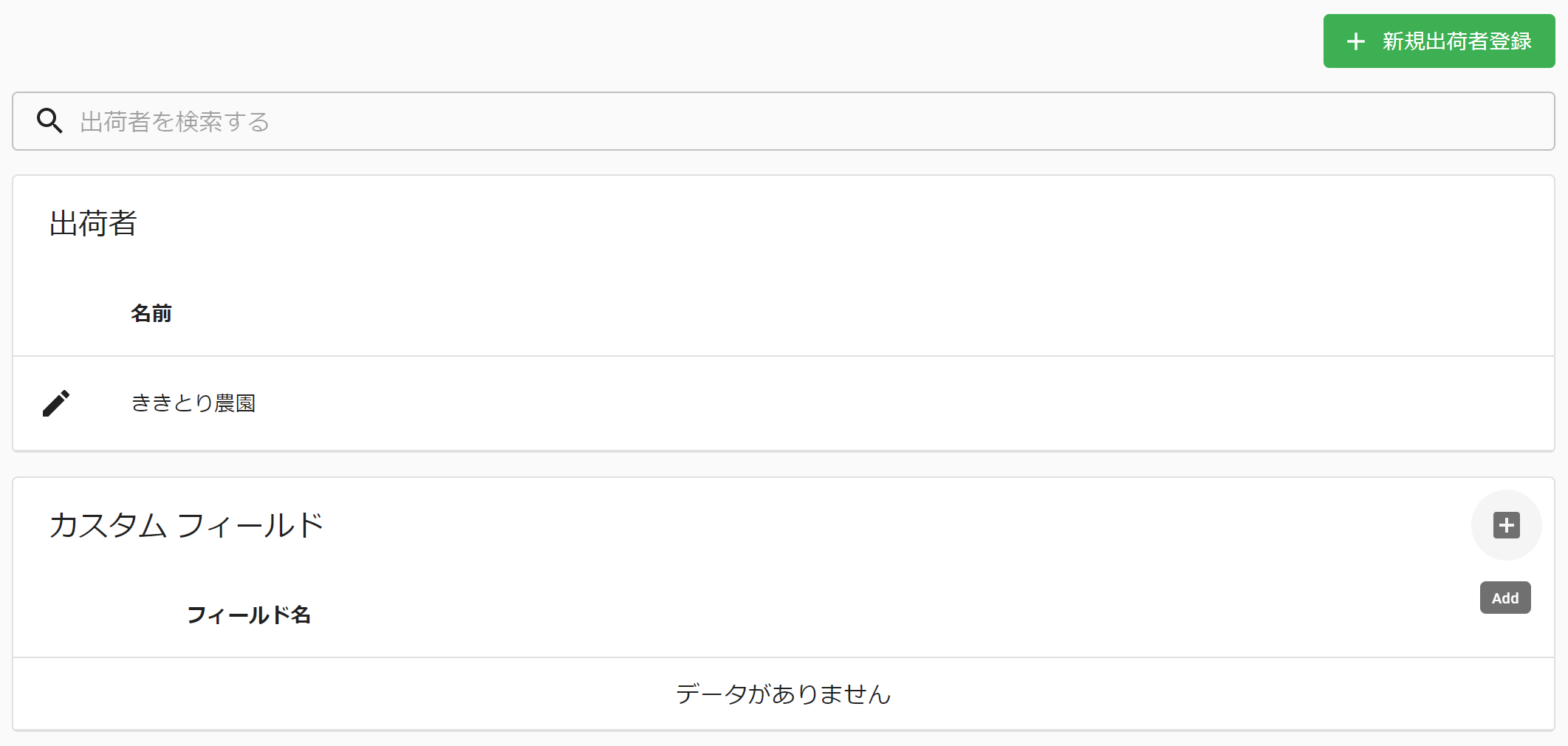Click the Add tooltip label
The image size is (1568, 746).
[1504, 598]
